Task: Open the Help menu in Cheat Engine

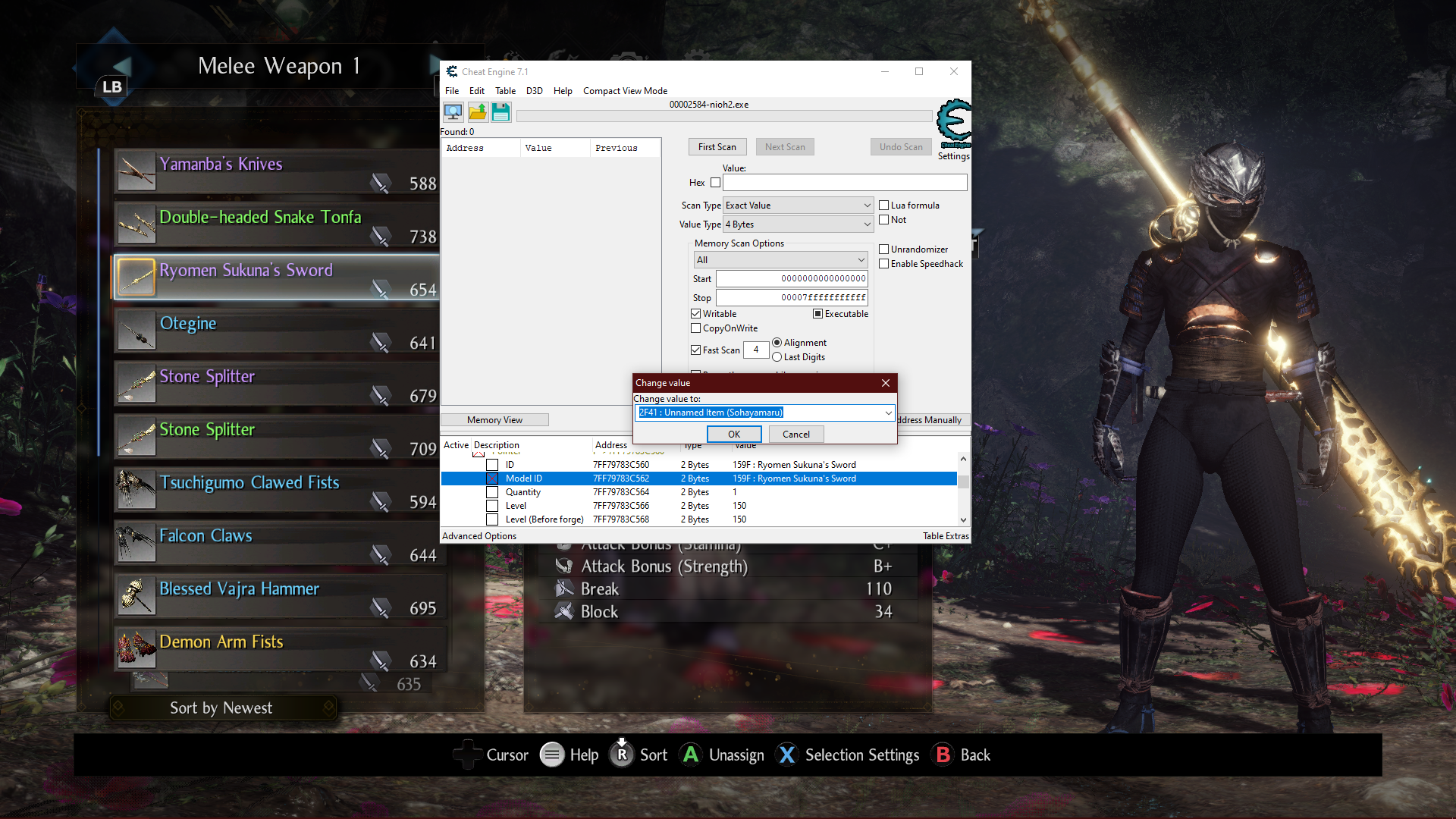Action: coord(563,90)
